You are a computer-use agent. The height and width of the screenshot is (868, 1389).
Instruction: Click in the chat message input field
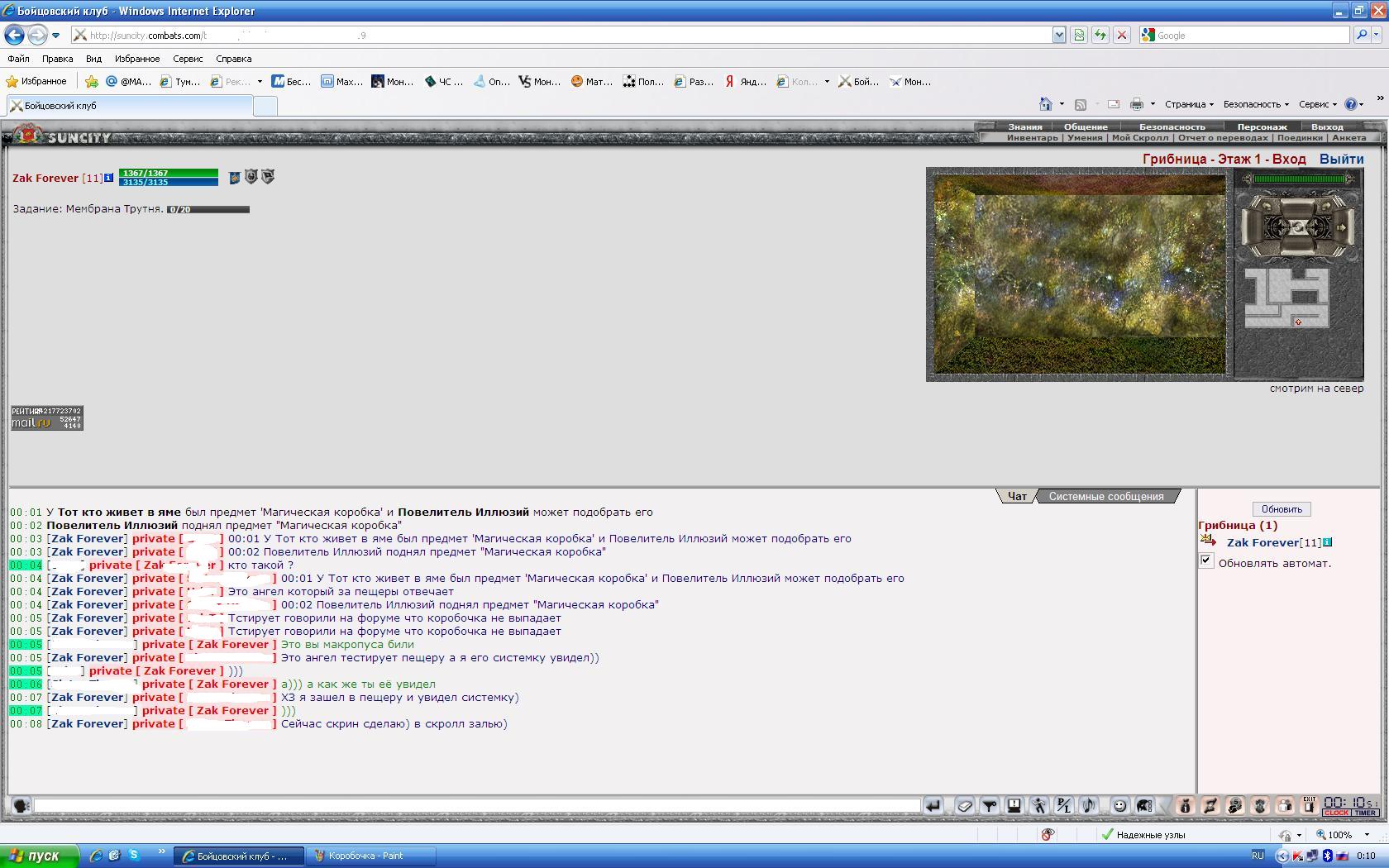(x=477, y=805)
